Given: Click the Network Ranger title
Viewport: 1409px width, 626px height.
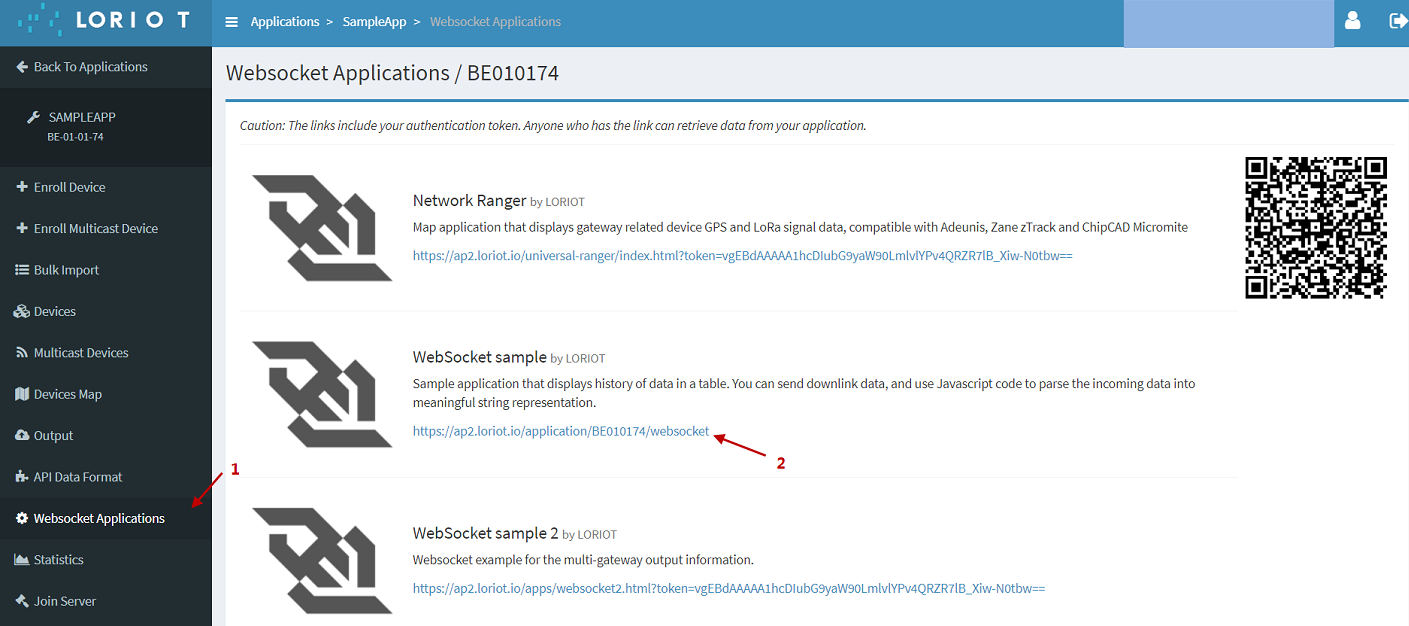Looking at the screenshot, I should tap(469, 200).
